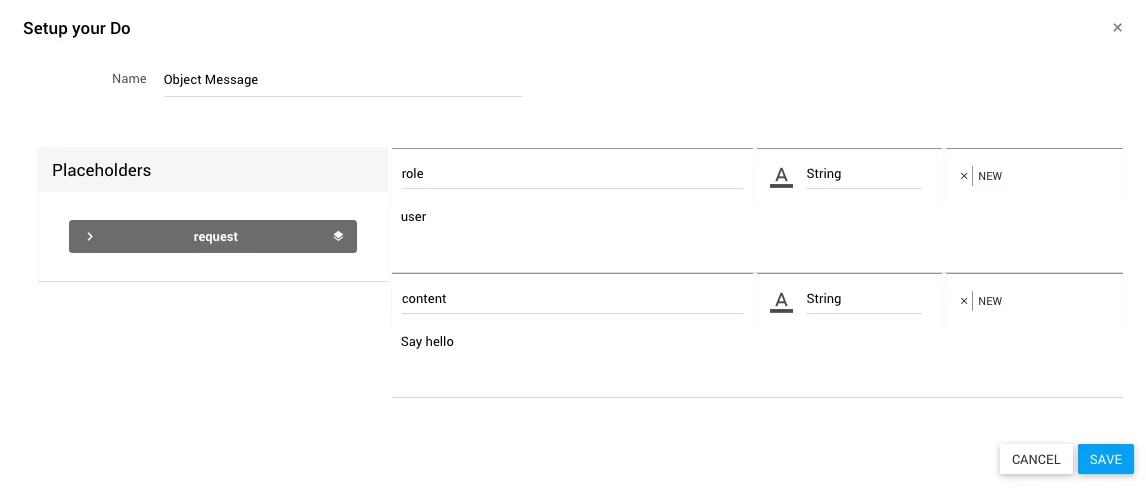Screen dimensions: 1146x489
Task: Open the String type dropdown for content
Action: [x=862, y=299]
